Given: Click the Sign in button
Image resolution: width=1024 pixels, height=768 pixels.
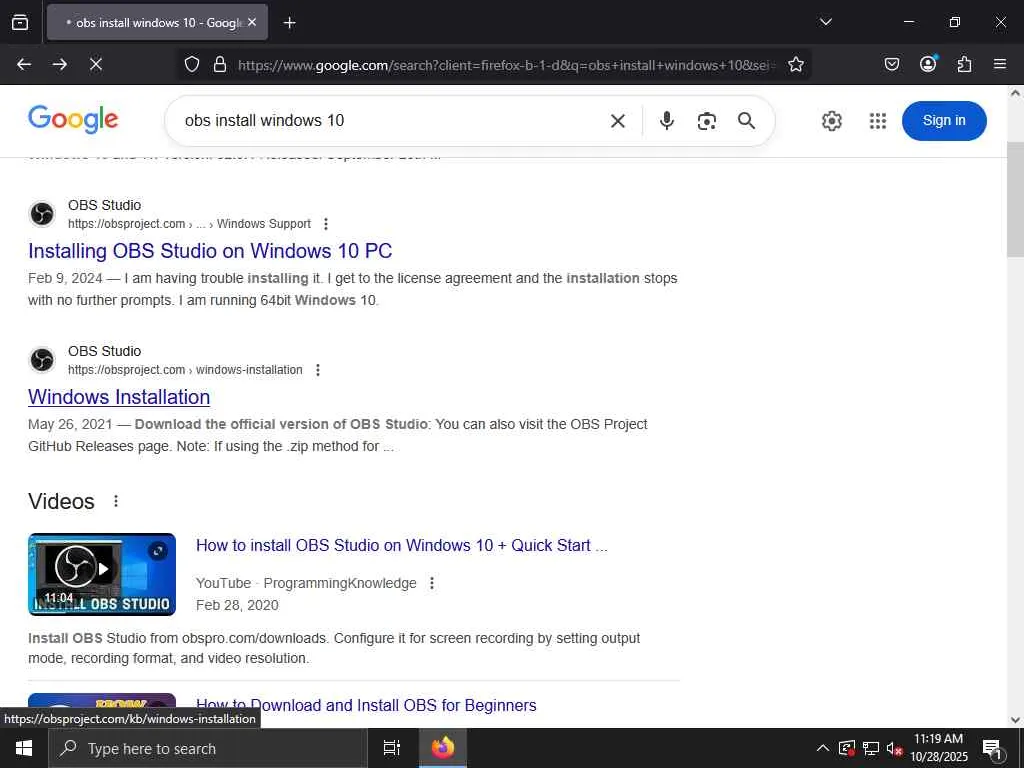Looking at the screenshot, I should click(944, 121).
